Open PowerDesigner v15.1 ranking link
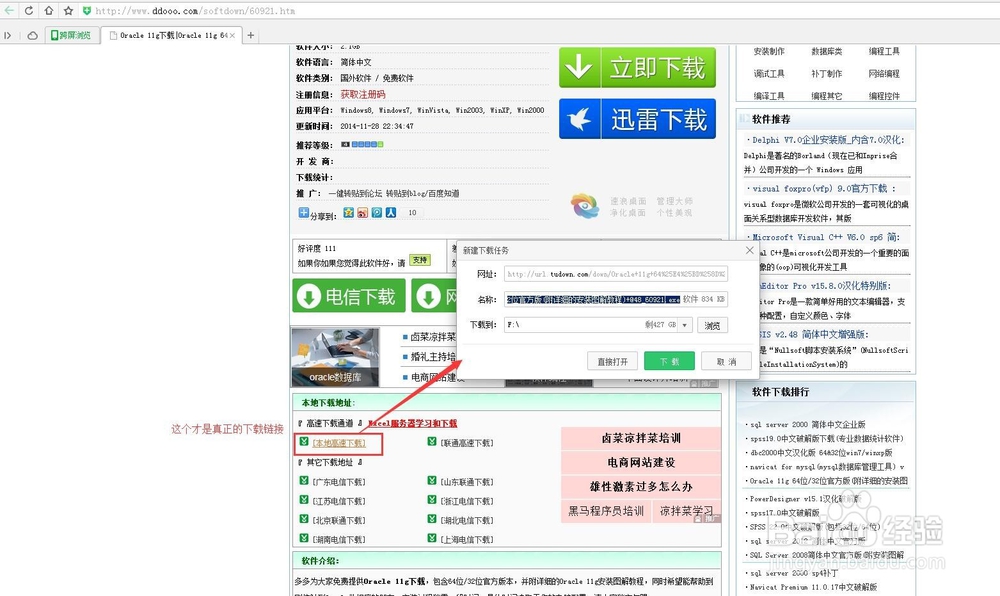 coord(805,499)
